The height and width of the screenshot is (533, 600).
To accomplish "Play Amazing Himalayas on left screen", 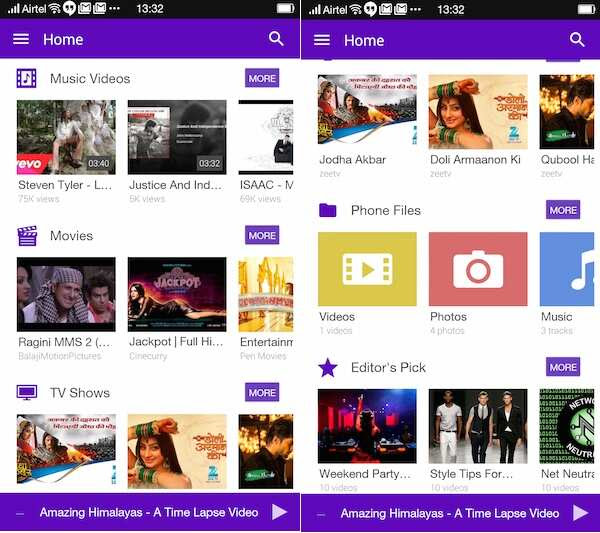I will [279, 512].
